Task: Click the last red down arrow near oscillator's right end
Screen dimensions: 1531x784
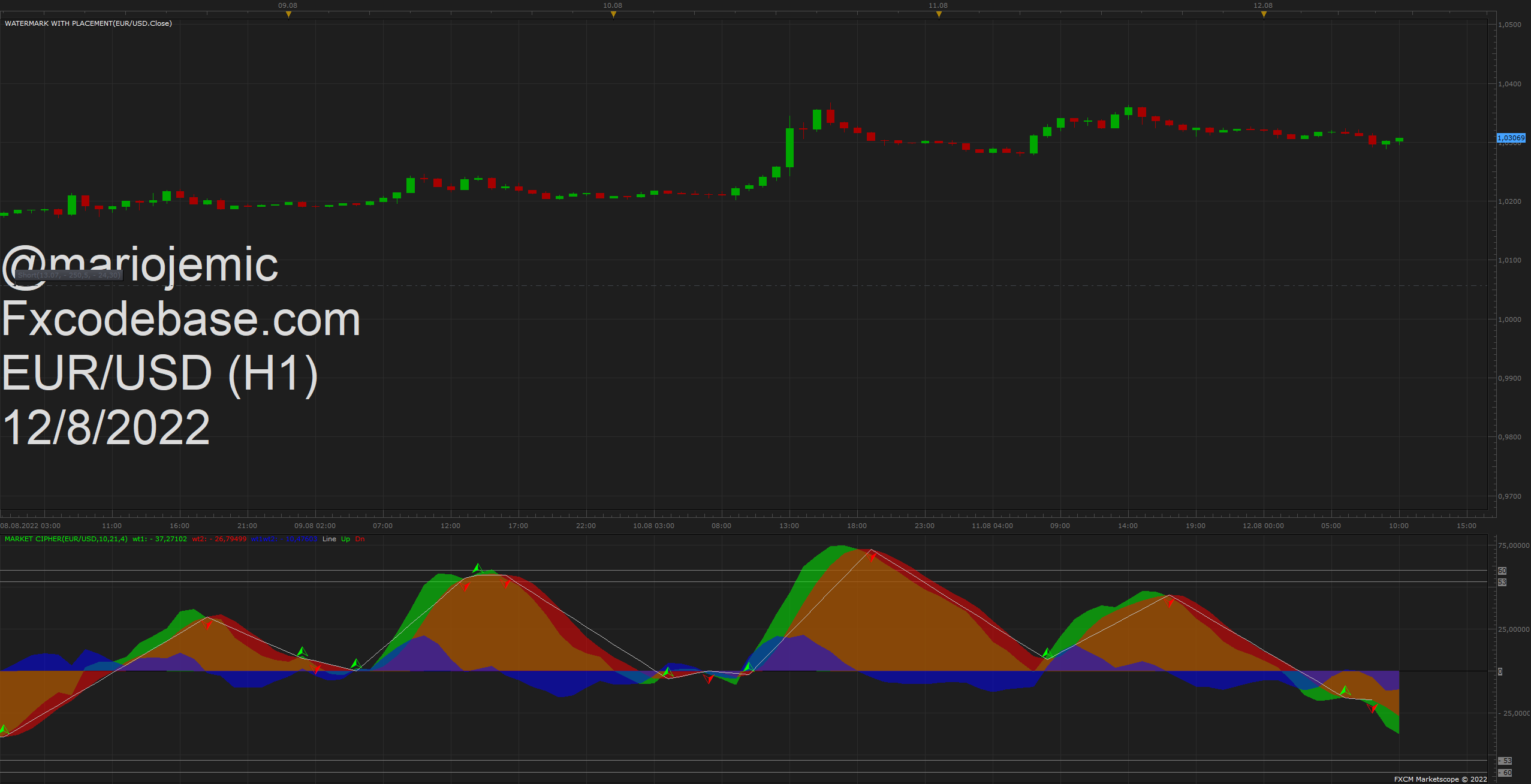Action: (x=1372, y=708)
